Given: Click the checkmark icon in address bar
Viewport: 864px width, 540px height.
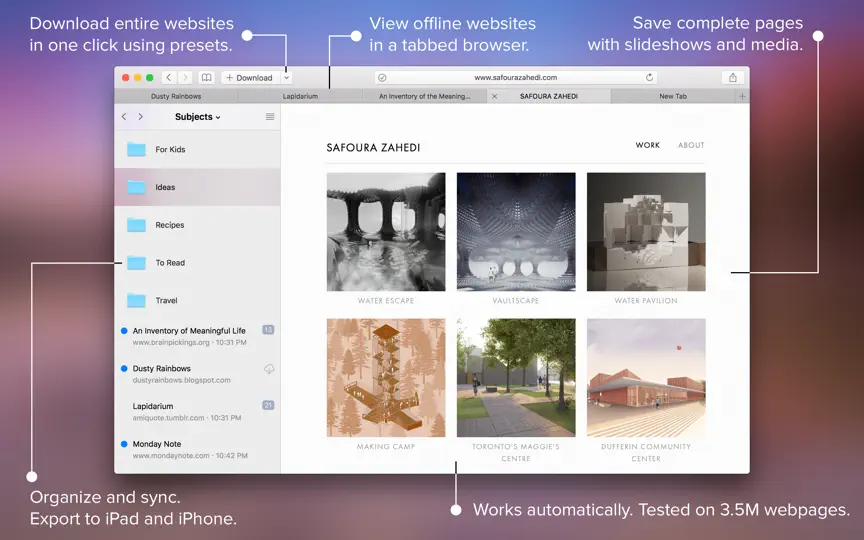Looking at the screenshot, I should coord(382,78).
